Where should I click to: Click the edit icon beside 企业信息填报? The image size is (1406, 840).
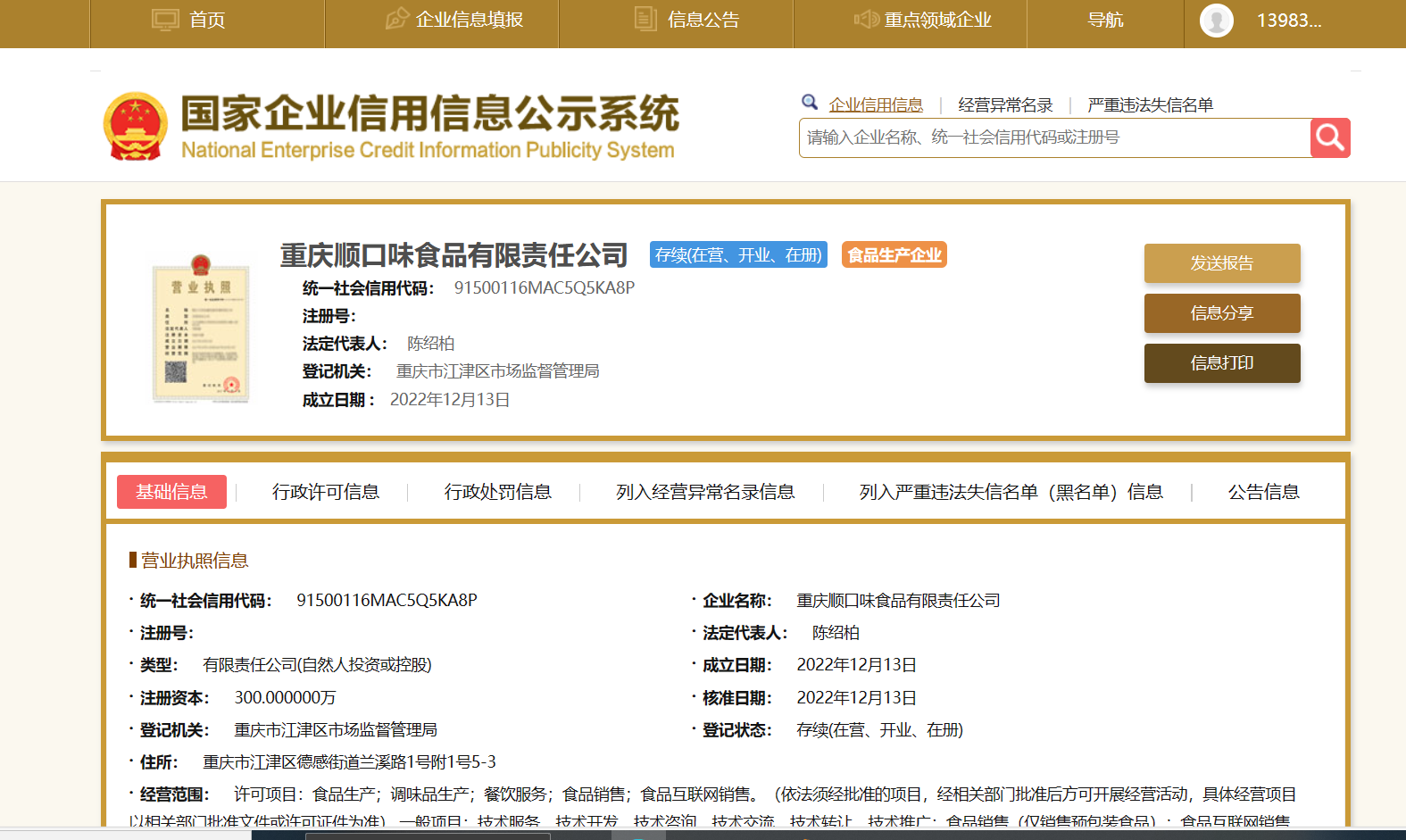tap(397, 19)
